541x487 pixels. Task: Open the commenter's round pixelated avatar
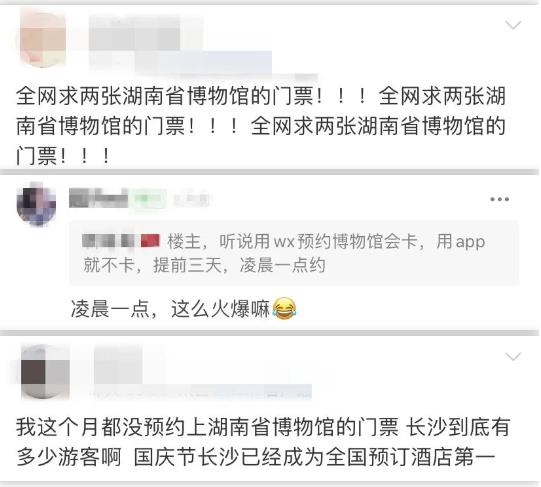(x=37, y=204)
